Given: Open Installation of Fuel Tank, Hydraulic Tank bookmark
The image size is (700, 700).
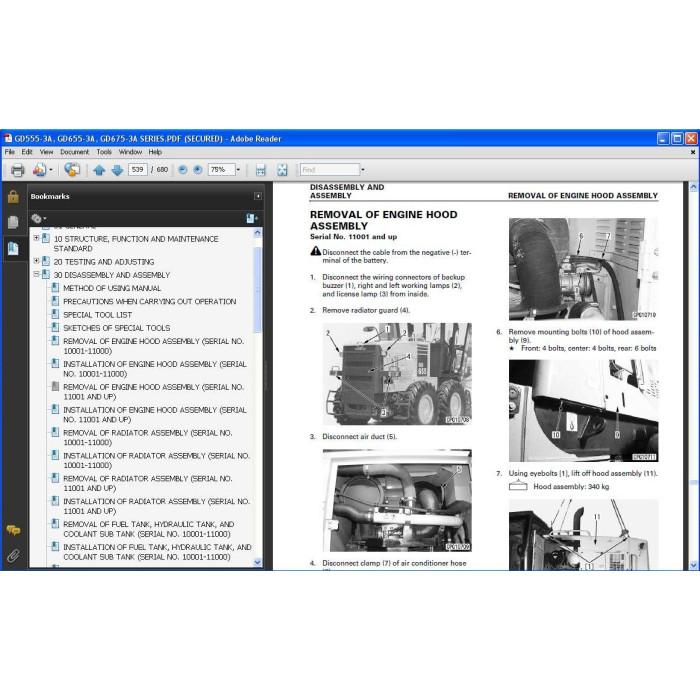Looking at the screenshot, I should [x=158, y=552].
